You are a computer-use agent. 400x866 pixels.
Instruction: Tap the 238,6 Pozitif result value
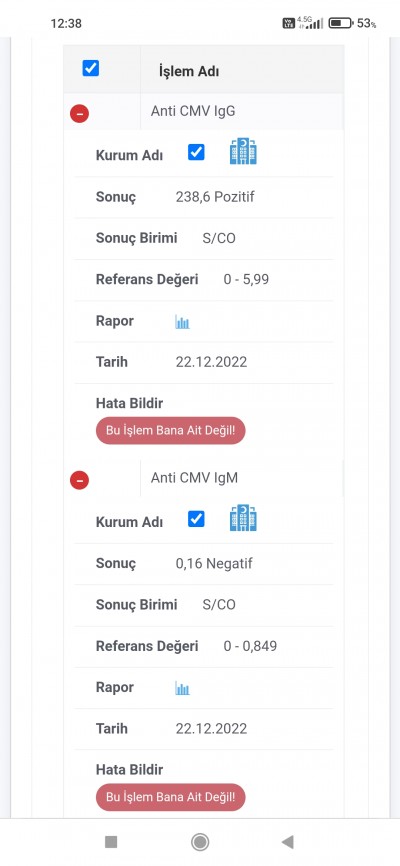point(215,197)
